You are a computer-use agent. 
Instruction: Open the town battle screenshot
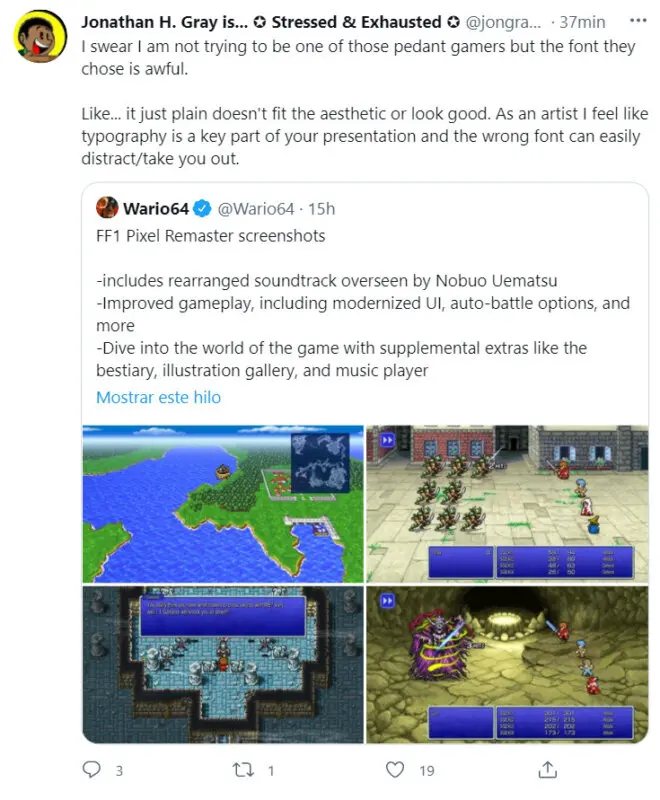pyautogui.click(x=507, y=504)
